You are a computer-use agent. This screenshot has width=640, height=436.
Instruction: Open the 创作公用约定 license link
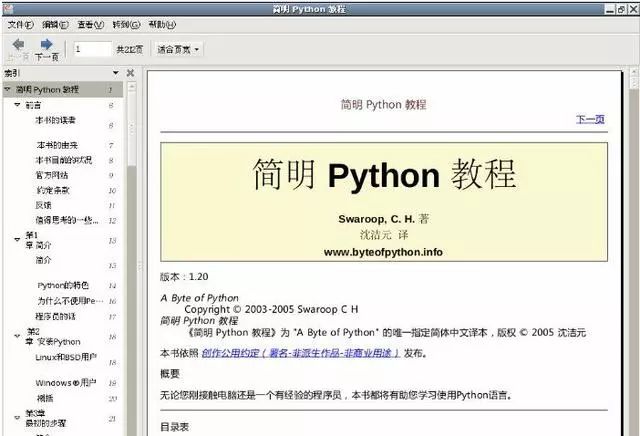coord(300,353)
